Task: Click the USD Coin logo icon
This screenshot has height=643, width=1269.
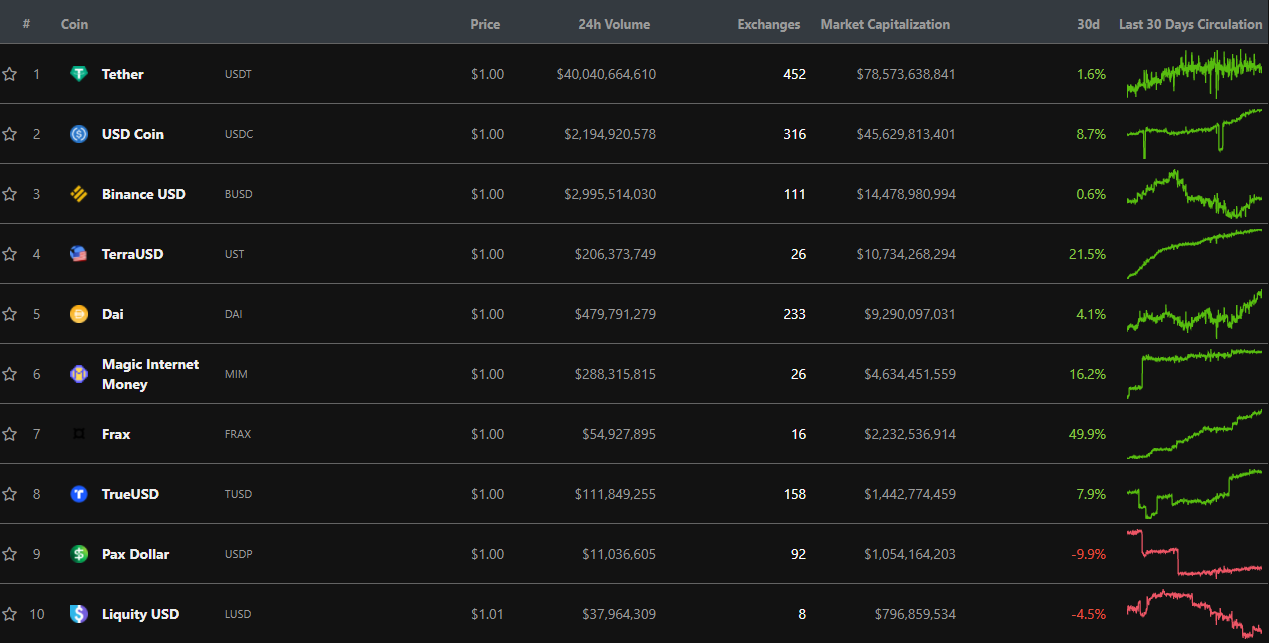Action: click(79, 134)
